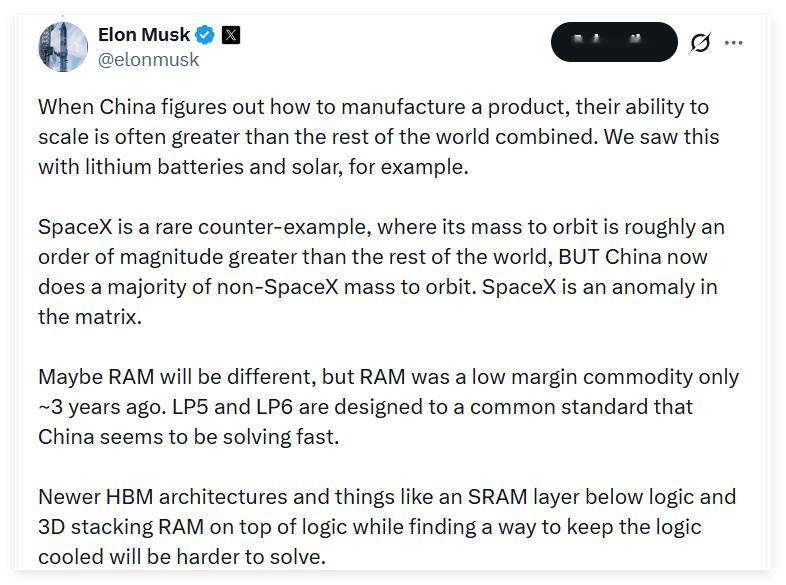Screen dimensions: 786x585
Task: Click the line mentioning LP5 and LP6
Action: (x=365, y=407)
